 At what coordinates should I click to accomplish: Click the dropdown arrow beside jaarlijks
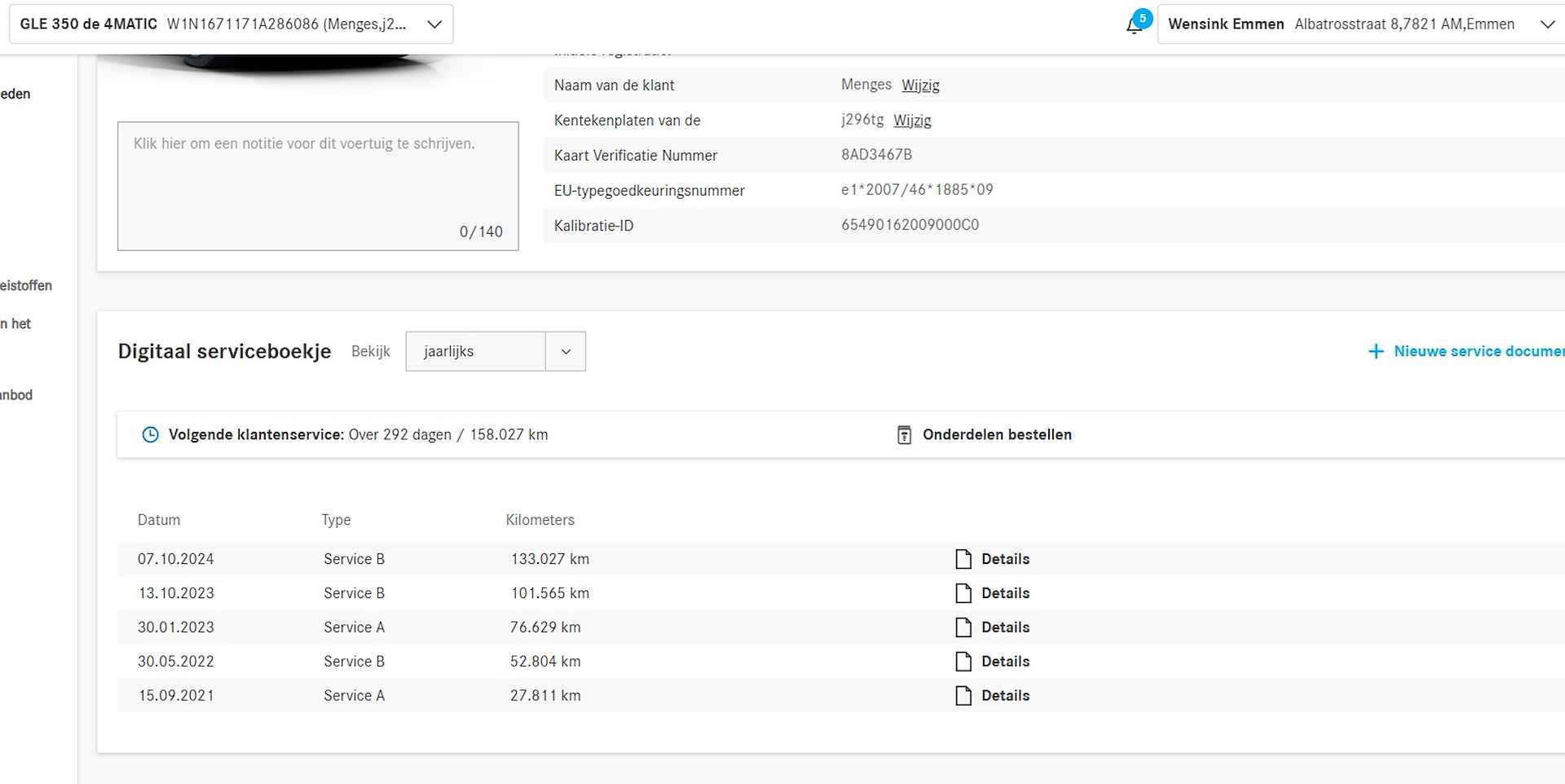pos(566,351)
